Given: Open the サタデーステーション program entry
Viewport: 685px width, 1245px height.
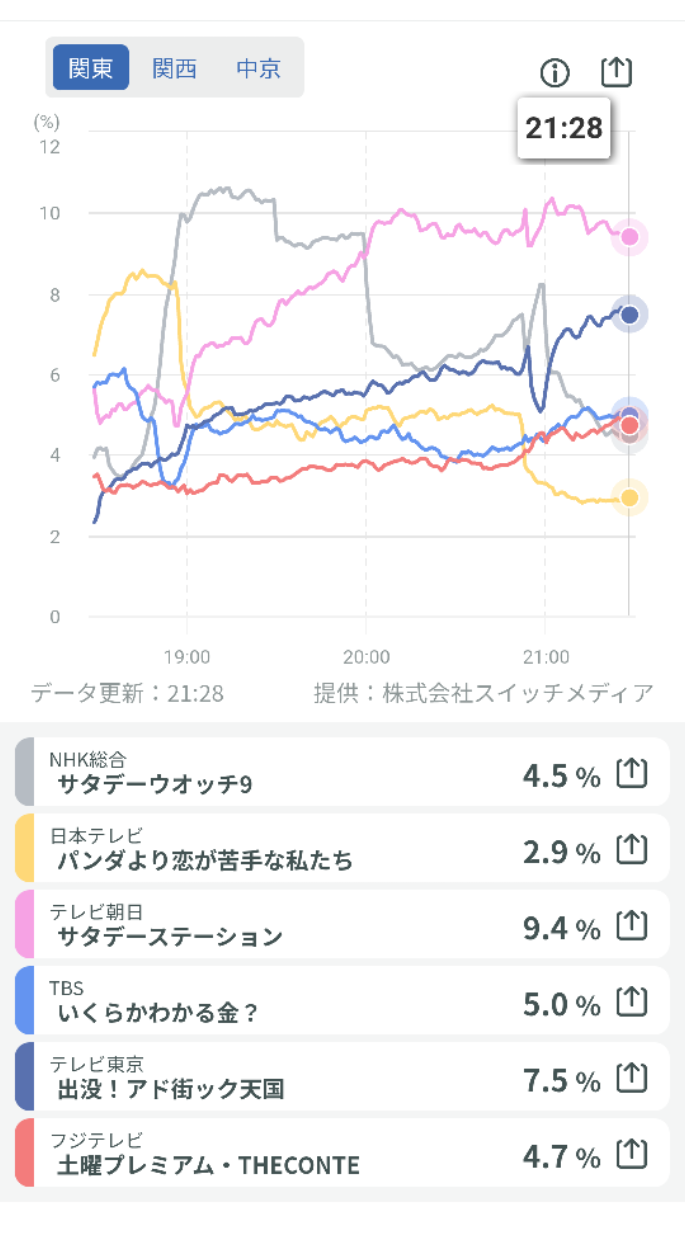Looking at the screenshot, I should tap(170, 936).
